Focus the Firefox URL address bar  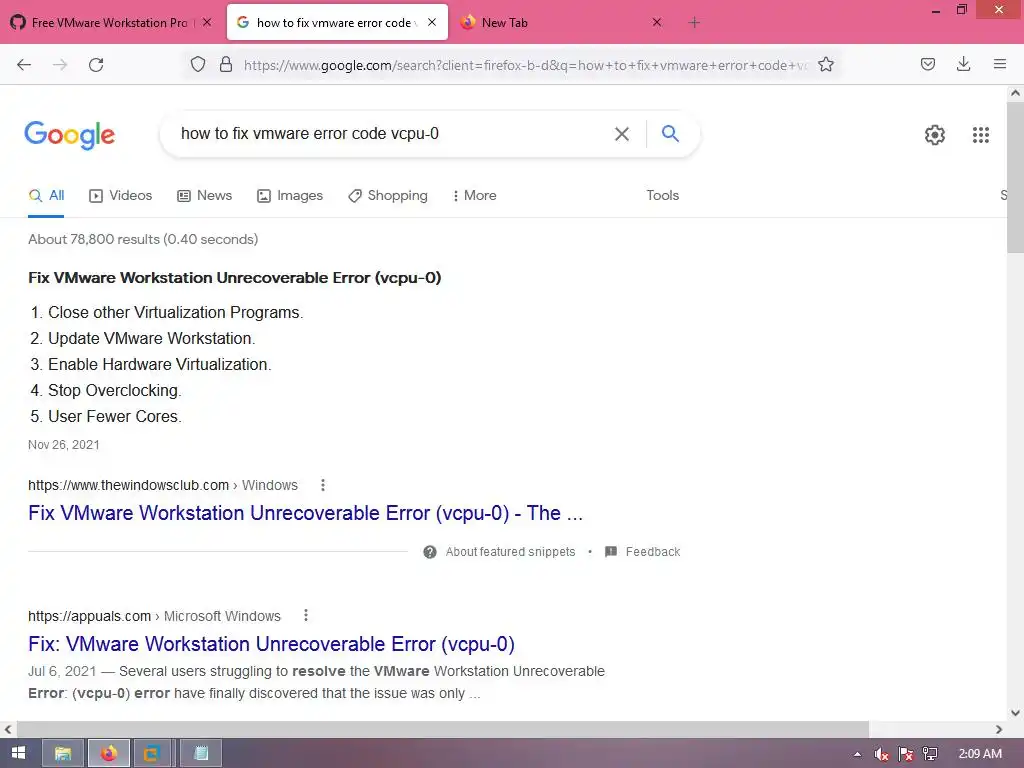pyautogui.click(x=525, y=65)
